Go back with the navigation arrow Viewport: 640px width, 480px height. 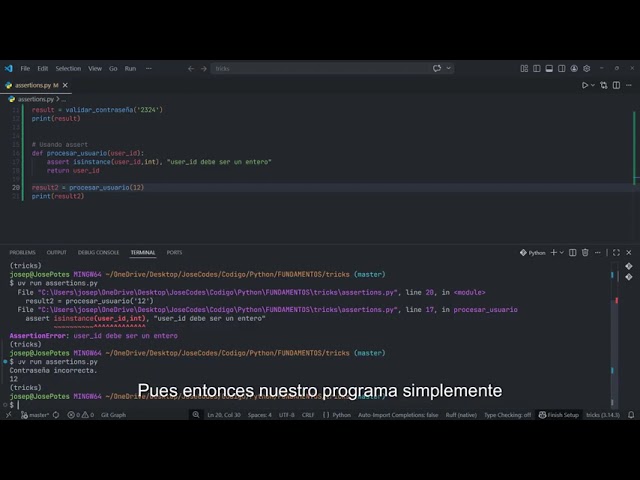click(x=191, y=69)
